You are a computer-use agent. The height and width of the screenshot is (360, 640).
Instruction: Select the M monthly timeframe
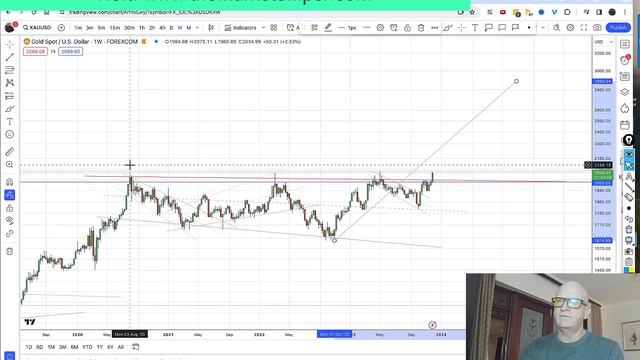[189, 28]
